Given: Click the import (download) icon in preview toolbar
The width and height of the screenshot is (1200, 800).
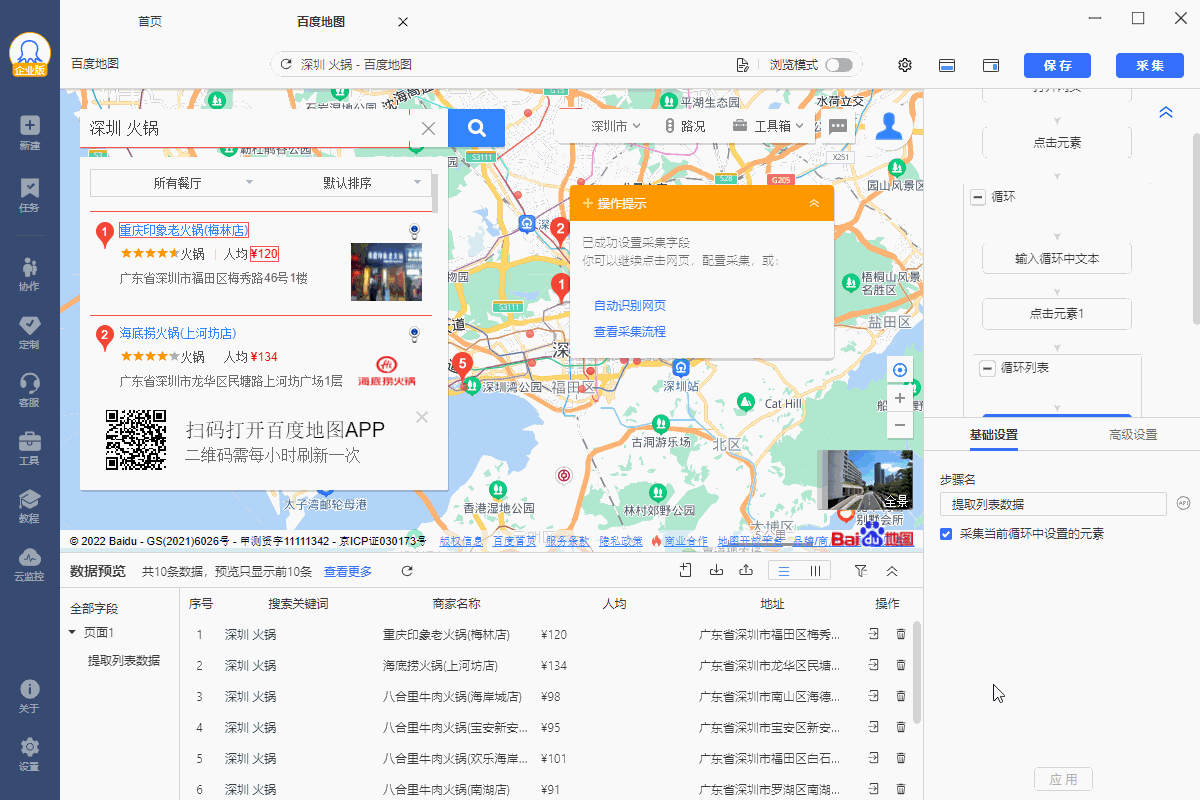Looking at the screenshot, I should 716,571.
